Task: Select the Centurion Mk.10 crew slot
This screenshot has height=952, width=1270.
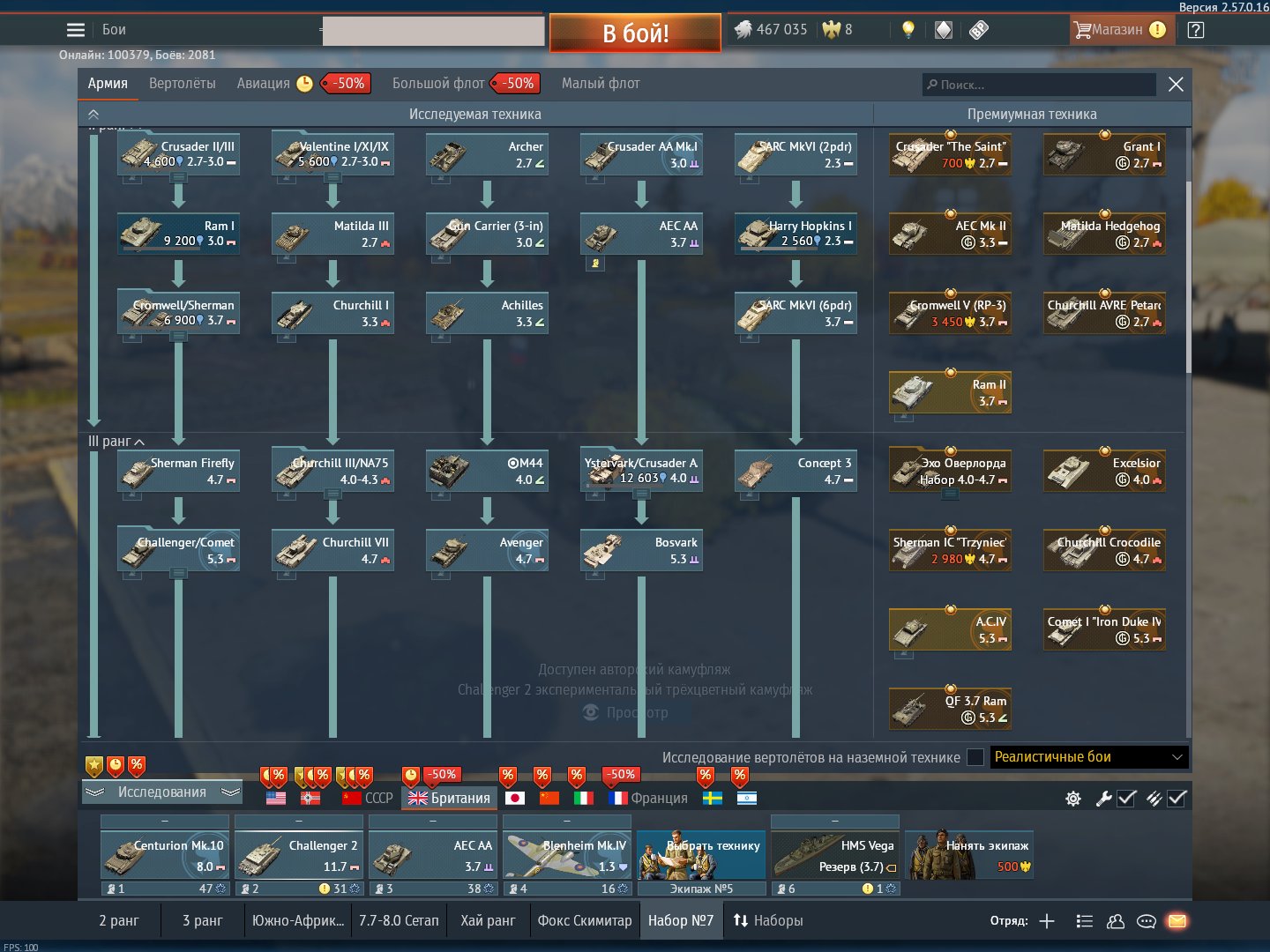Action: click(x=165, y=855)
